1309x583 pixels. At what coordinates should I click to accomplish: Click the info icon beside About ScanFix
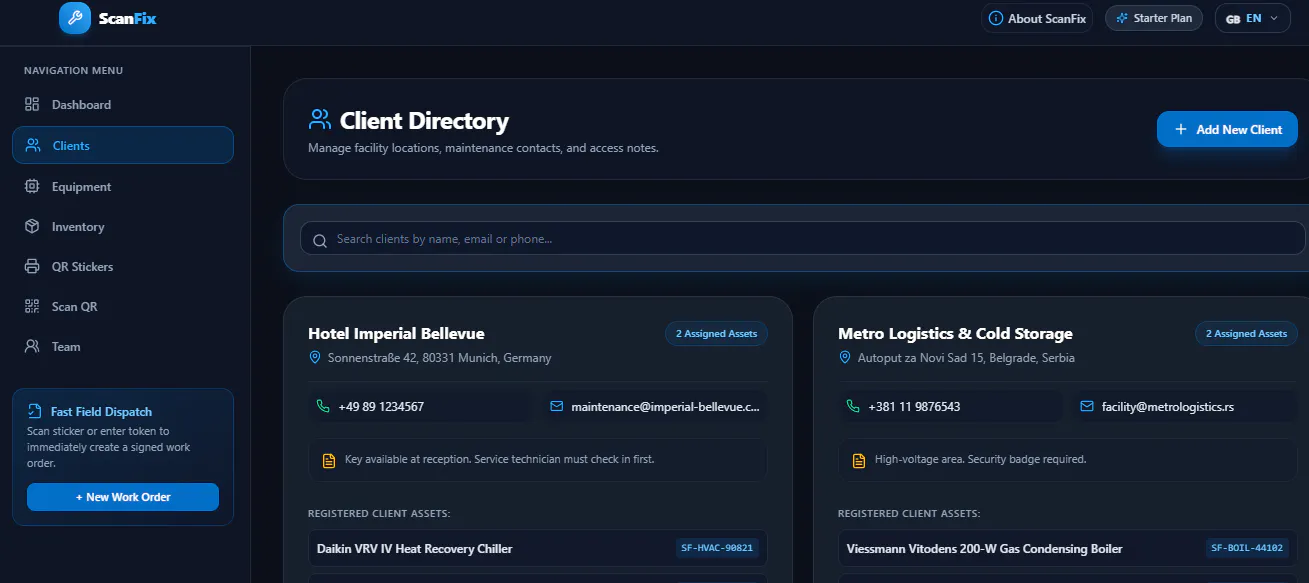995,18
